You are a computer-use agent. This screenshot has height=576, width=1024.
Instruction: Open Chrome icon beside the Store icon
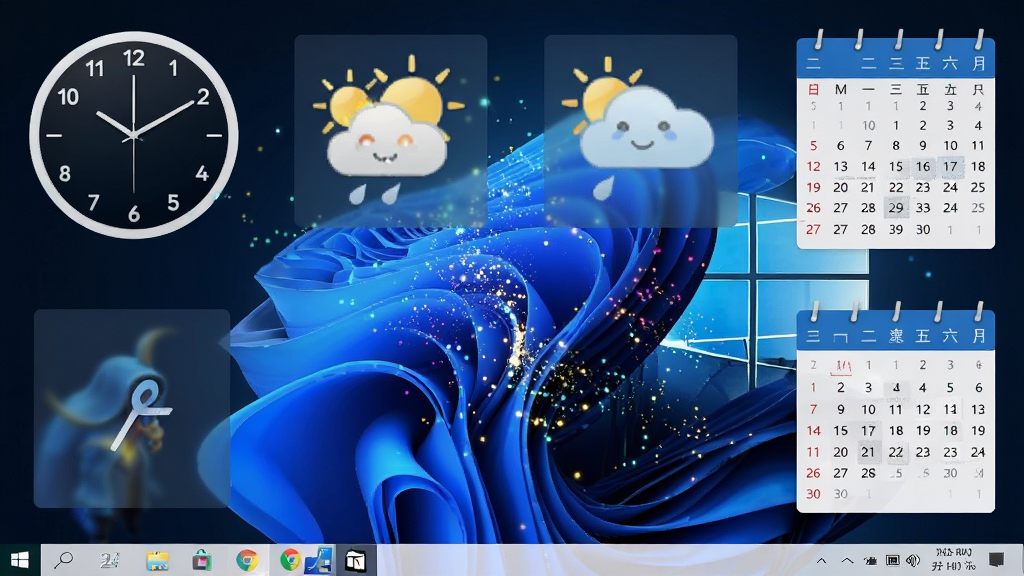(x=247, y=560)
